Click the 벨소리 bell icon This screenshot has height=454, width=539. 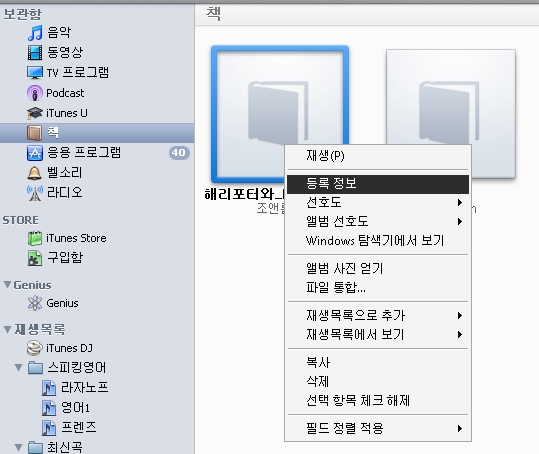tap(34, 173)
